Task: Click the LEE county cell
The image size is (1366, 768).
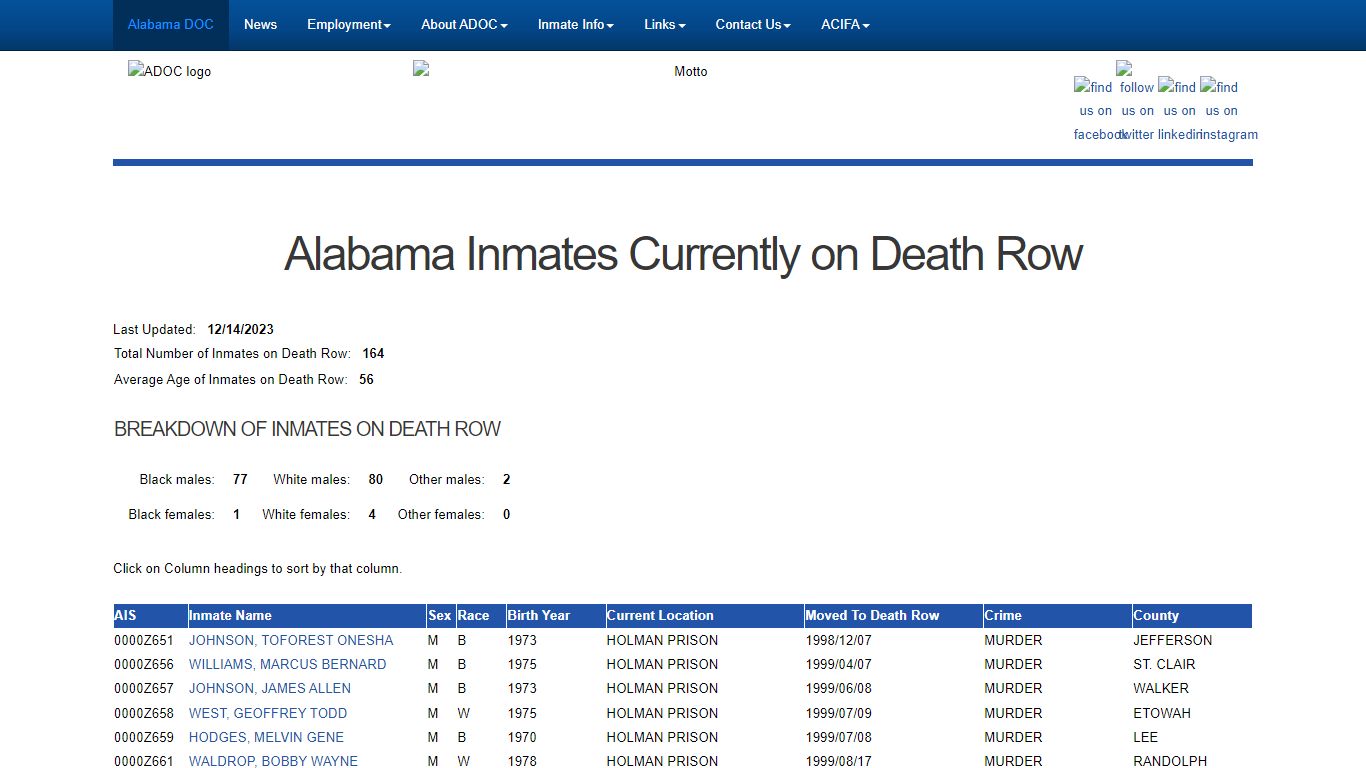Action: pyautogui.click(x=1145, y=737)
